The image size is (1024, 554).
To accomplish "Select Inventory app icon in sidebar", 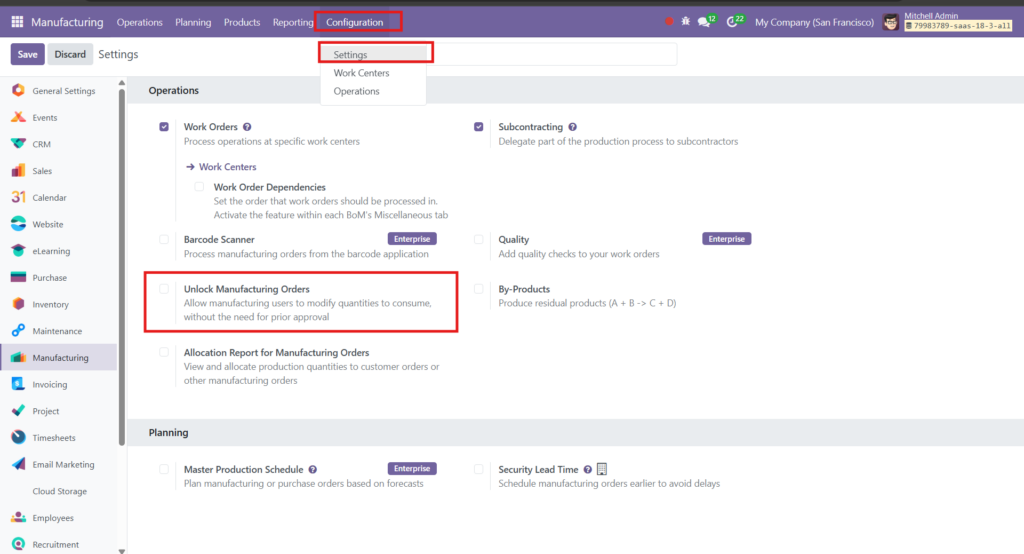I will click(18, 304).
